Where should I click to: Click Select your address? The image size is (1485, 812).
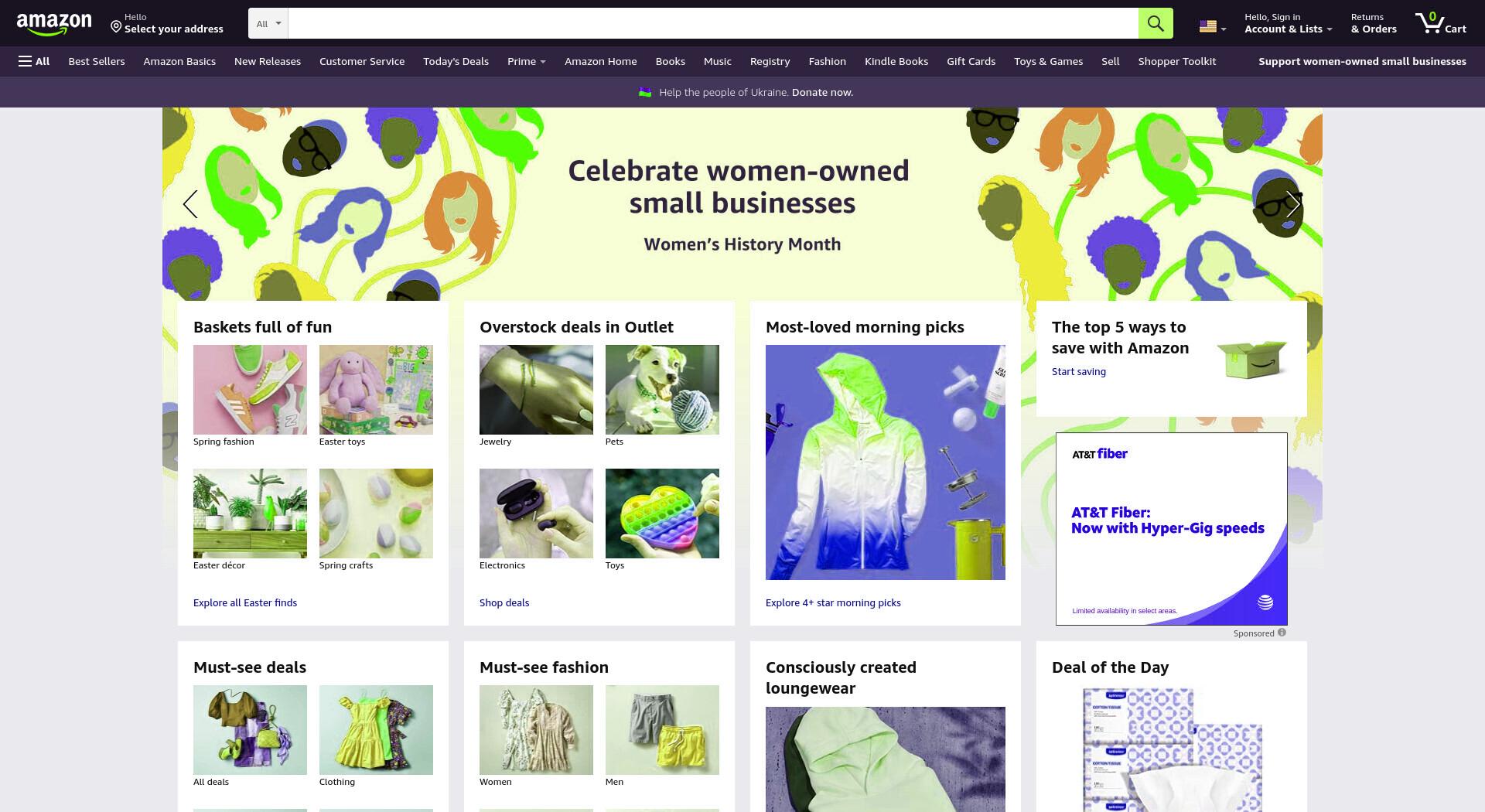point(173,29)
